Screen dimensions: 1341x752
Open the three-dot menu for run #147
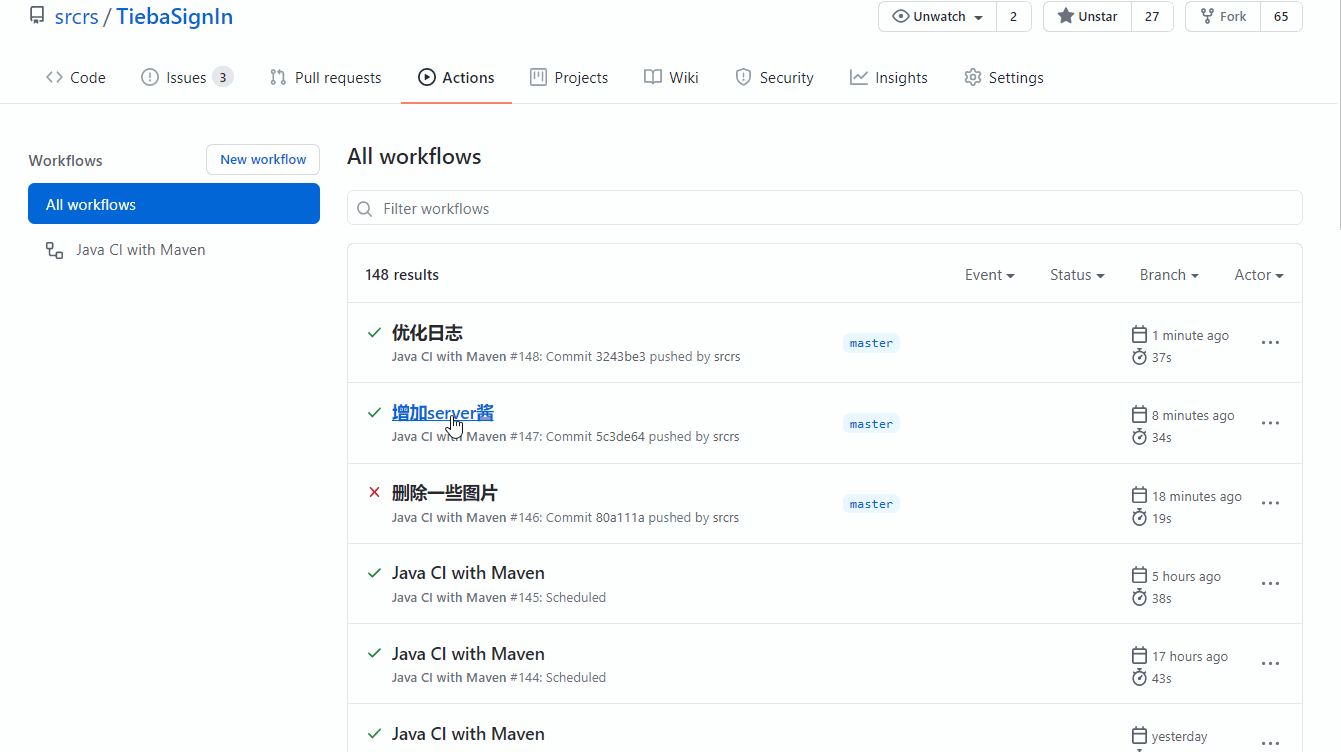1270,423
